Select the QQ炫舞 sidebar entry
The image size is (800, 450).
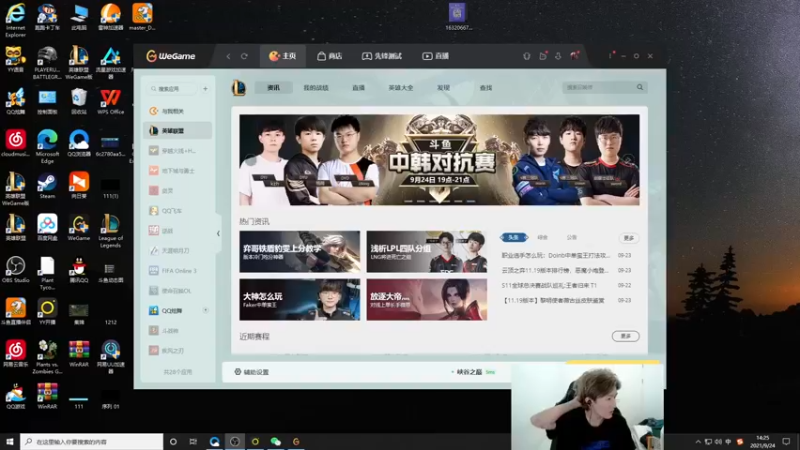point(178,310)
